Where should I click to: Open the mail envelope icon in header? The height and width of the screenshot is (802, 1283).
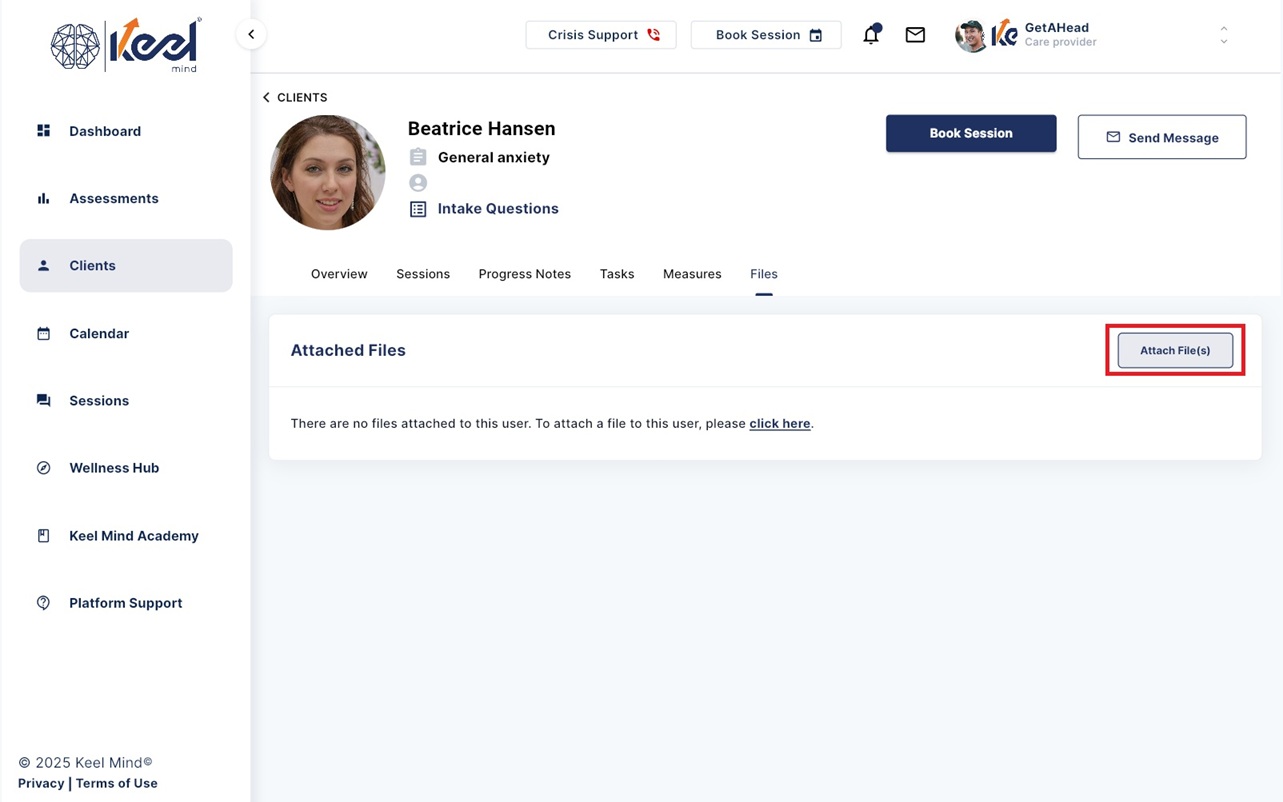click(x=915, y=35)
